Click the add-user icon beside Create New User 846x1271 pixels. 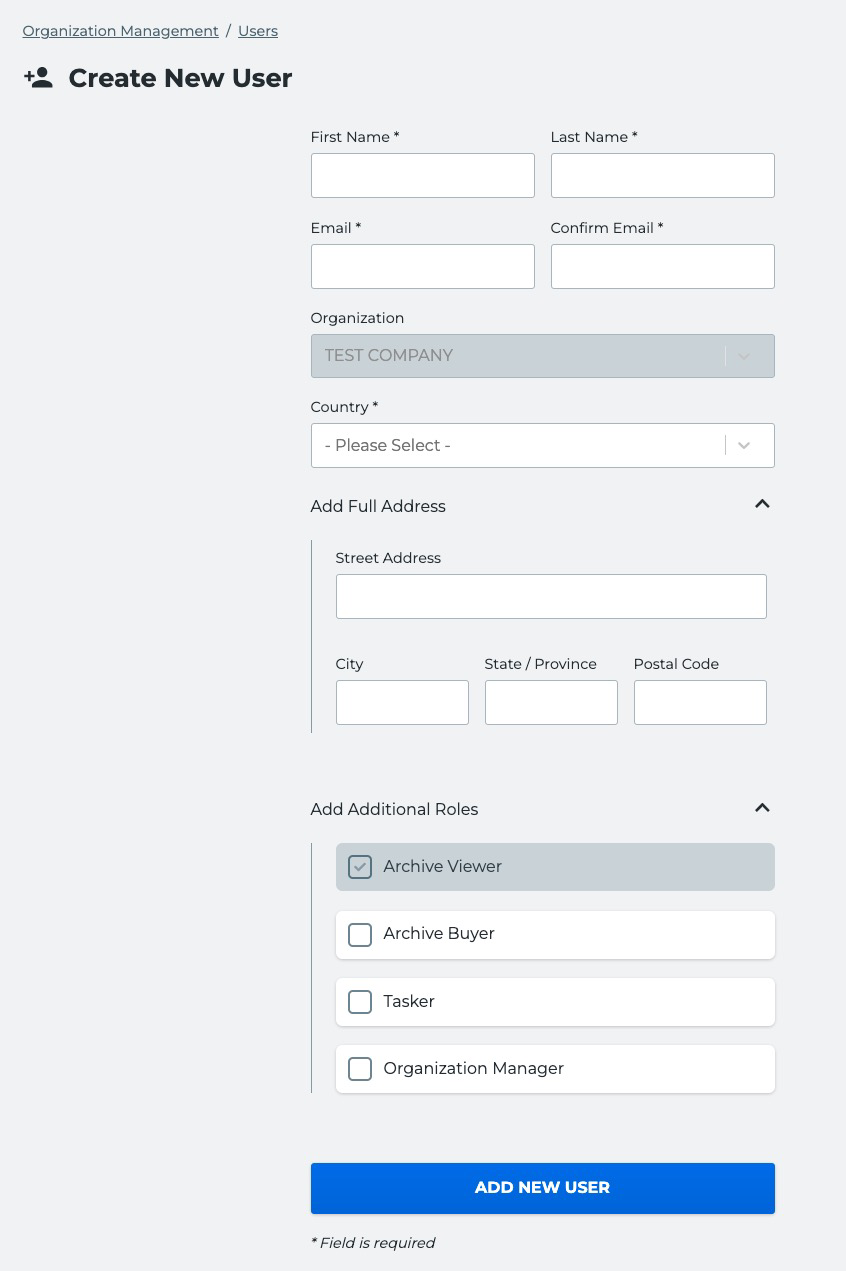tap(38, 78)
